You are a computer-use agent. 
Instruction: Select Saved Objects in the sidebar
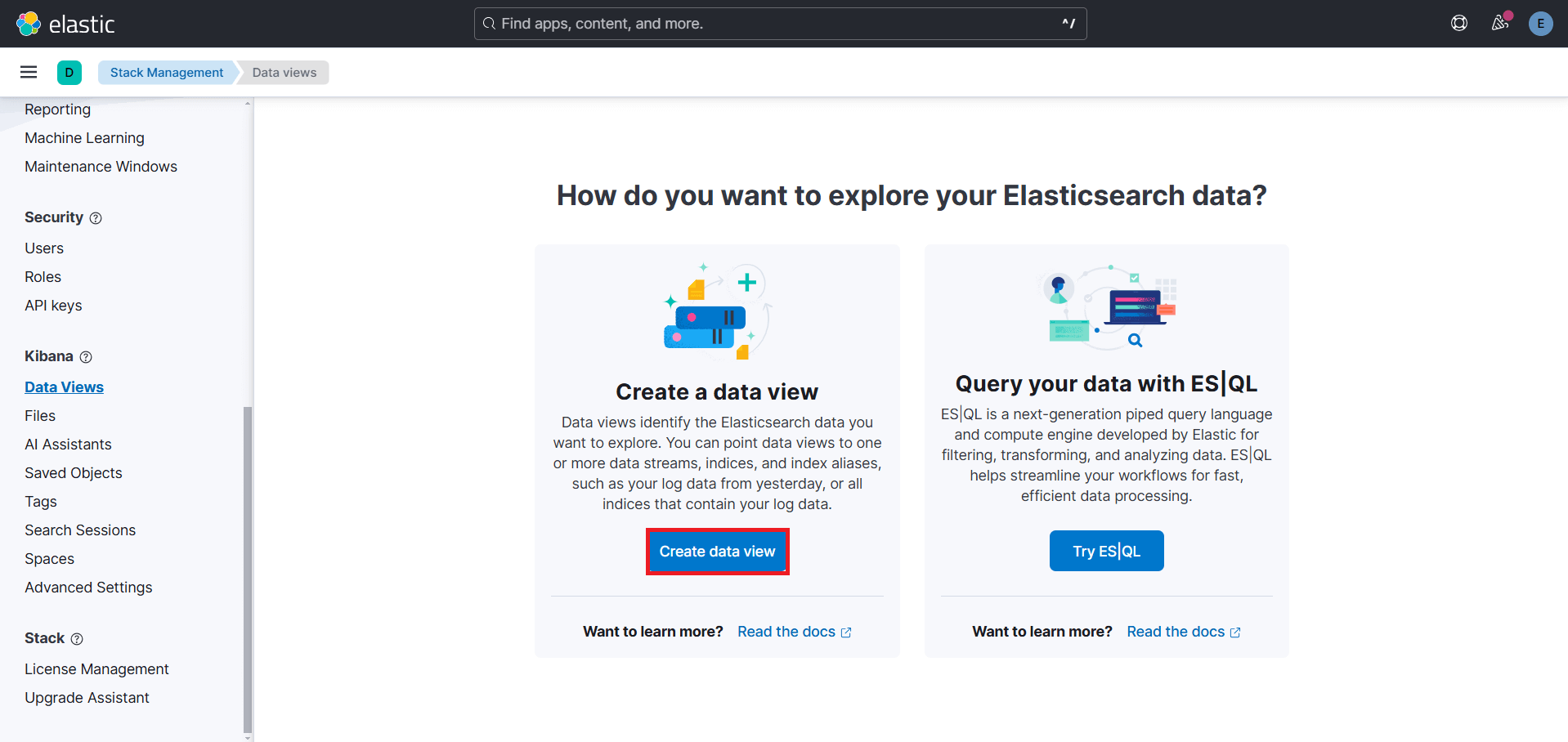[x=73, y=472]
